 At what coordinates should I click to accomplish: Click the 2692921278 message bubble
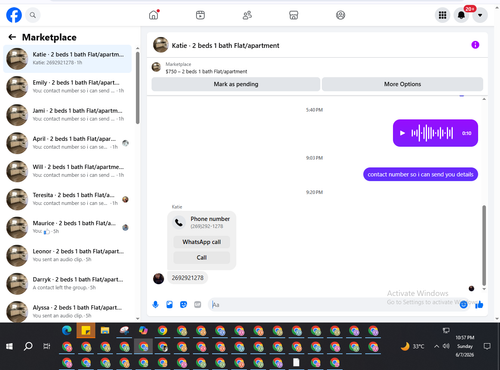pyautogui.click(x=187, y=278)
